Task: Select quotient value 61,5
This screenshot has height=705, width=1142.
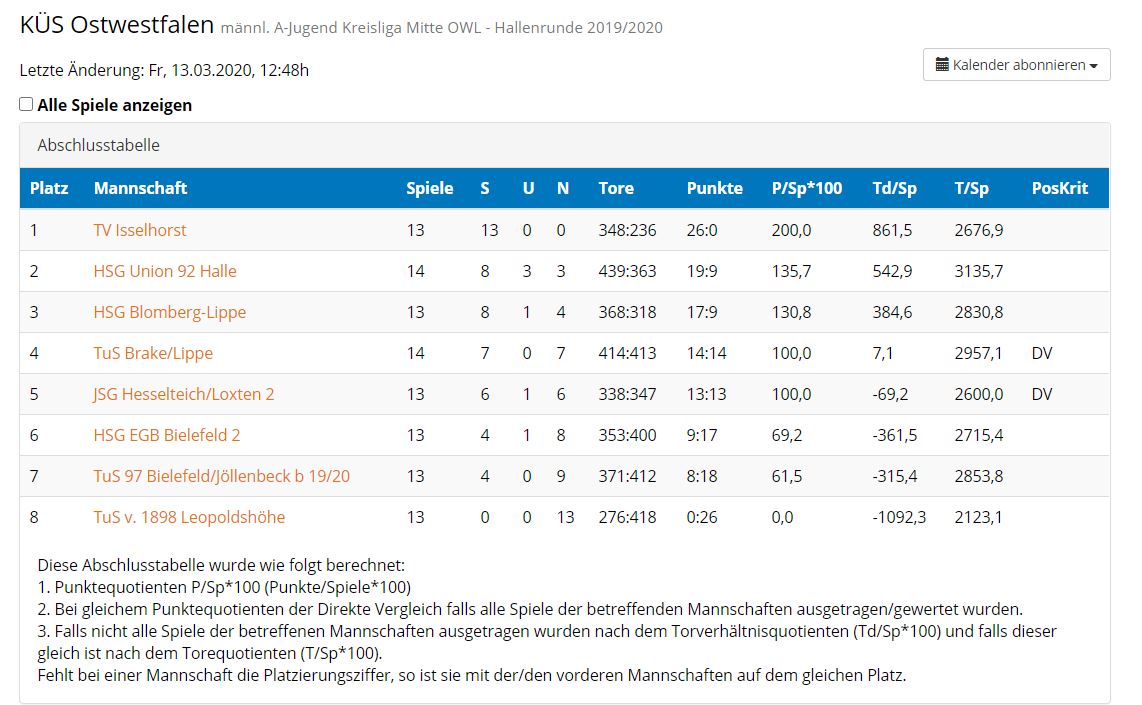Action: coord(787,476)
